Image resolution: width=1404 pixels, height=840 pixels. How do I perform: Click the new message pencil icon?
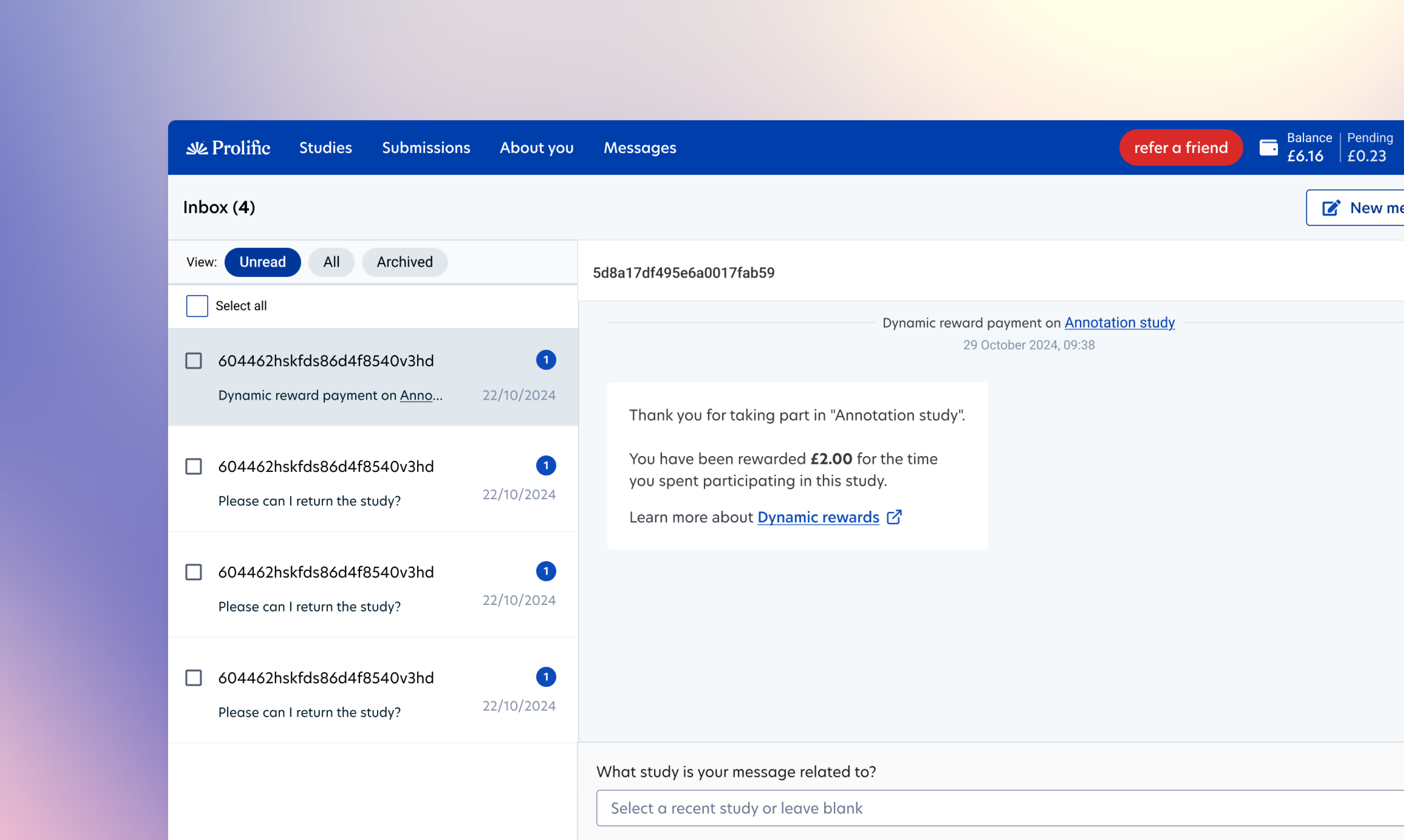pos(1331,208)
